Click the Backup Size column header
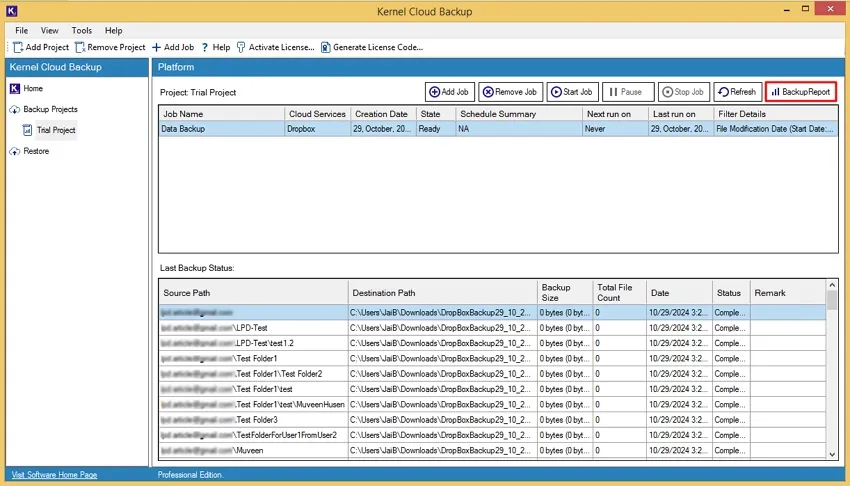Image resolution: width=850 pixels, height=486 pixels. (565, 293)
